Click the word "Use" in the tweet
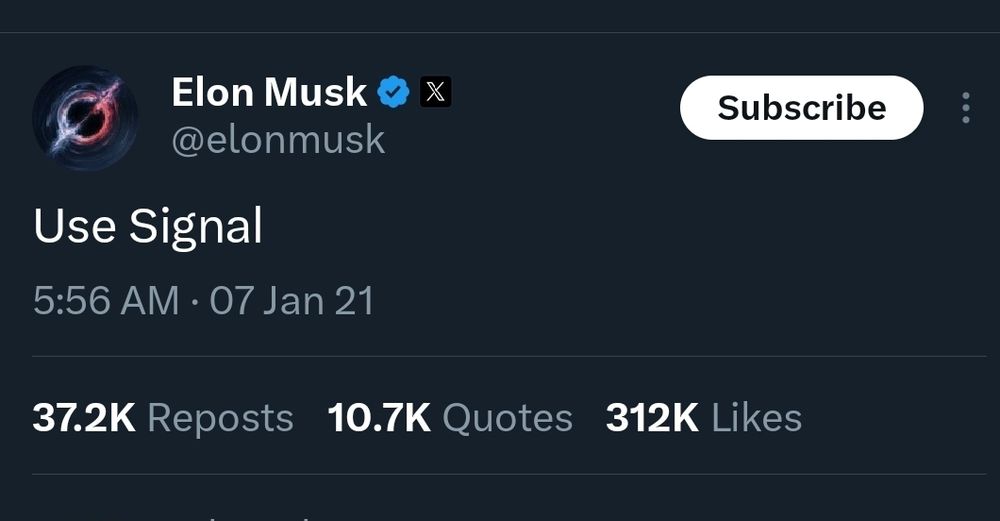 pyautogui.click(x=74, y=227)
